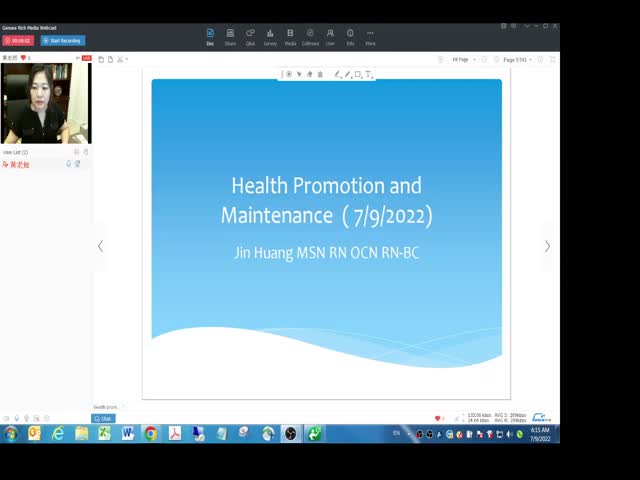The height and width of the screenshot is (480, 640).
Task: Click the Start Recording button
Action: pyautogui.click(x=63, y=40)
